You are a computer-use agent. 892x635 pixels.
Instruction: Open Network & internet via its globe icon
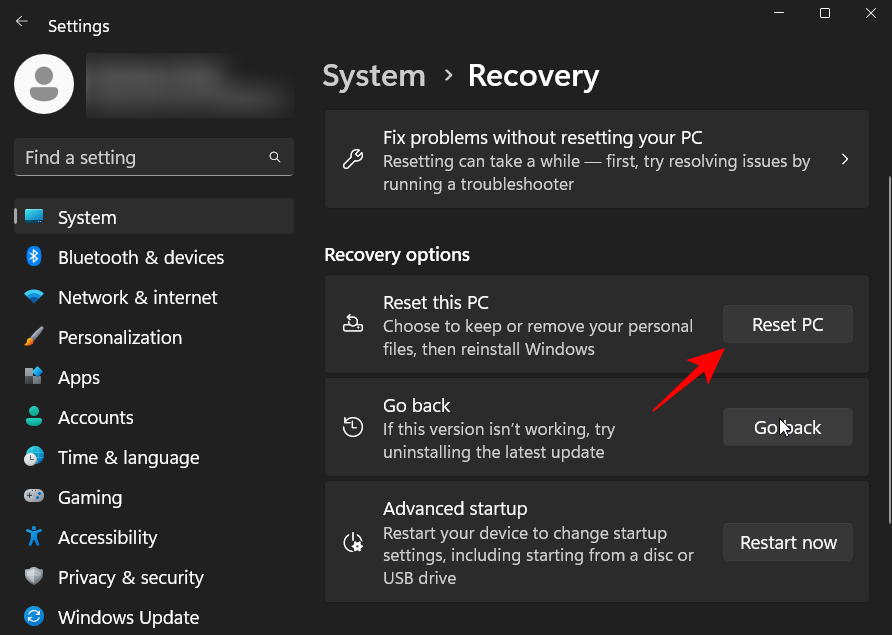(x=33, y=297)
